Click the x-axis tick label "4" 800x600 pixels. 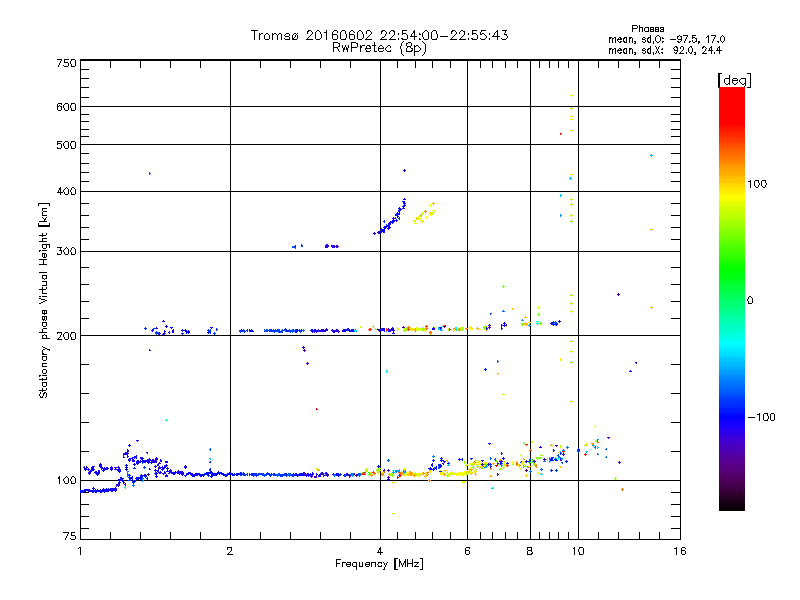(380, 551)
